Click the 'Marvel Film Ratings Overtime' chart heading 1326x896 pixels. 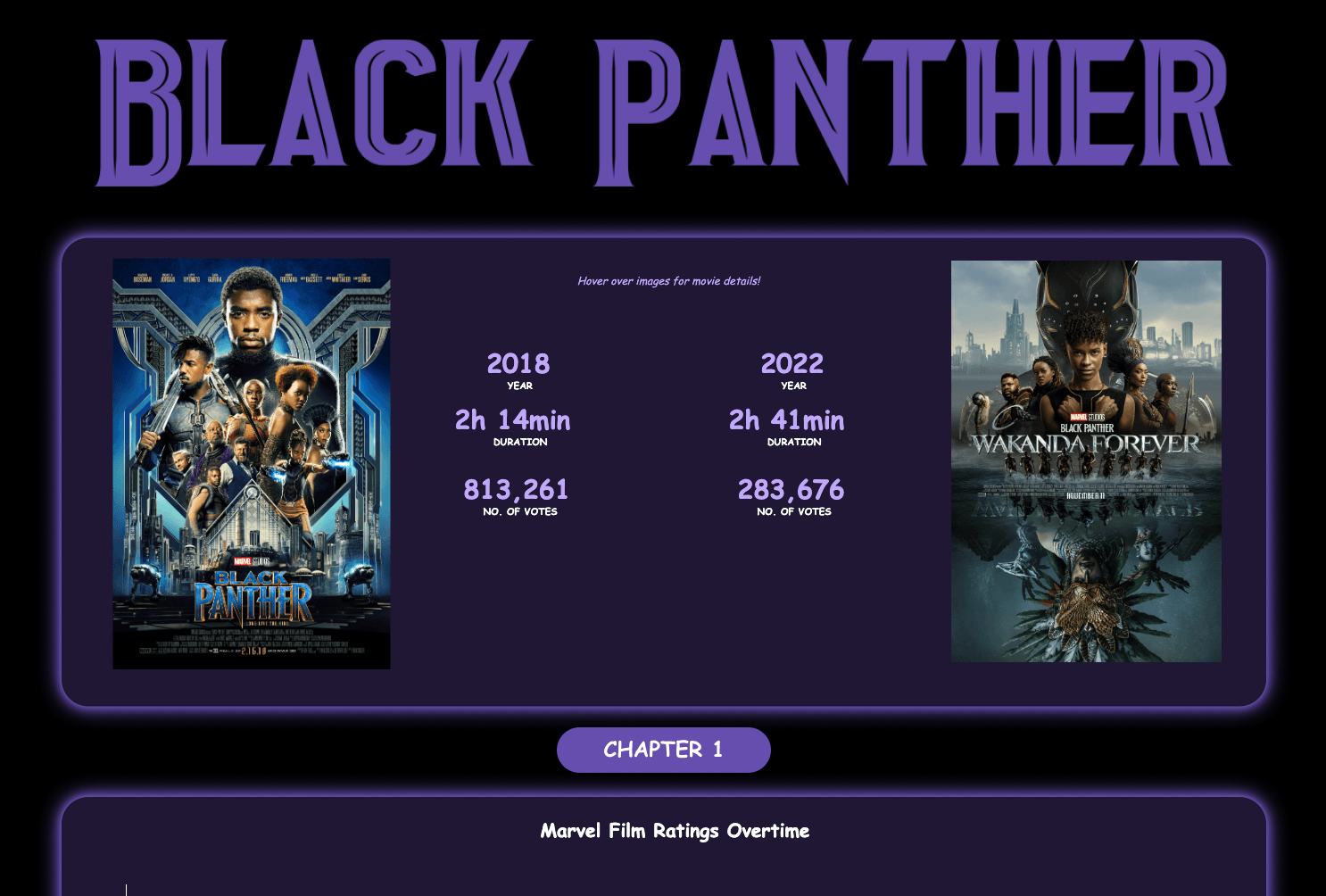pos(675,831)
